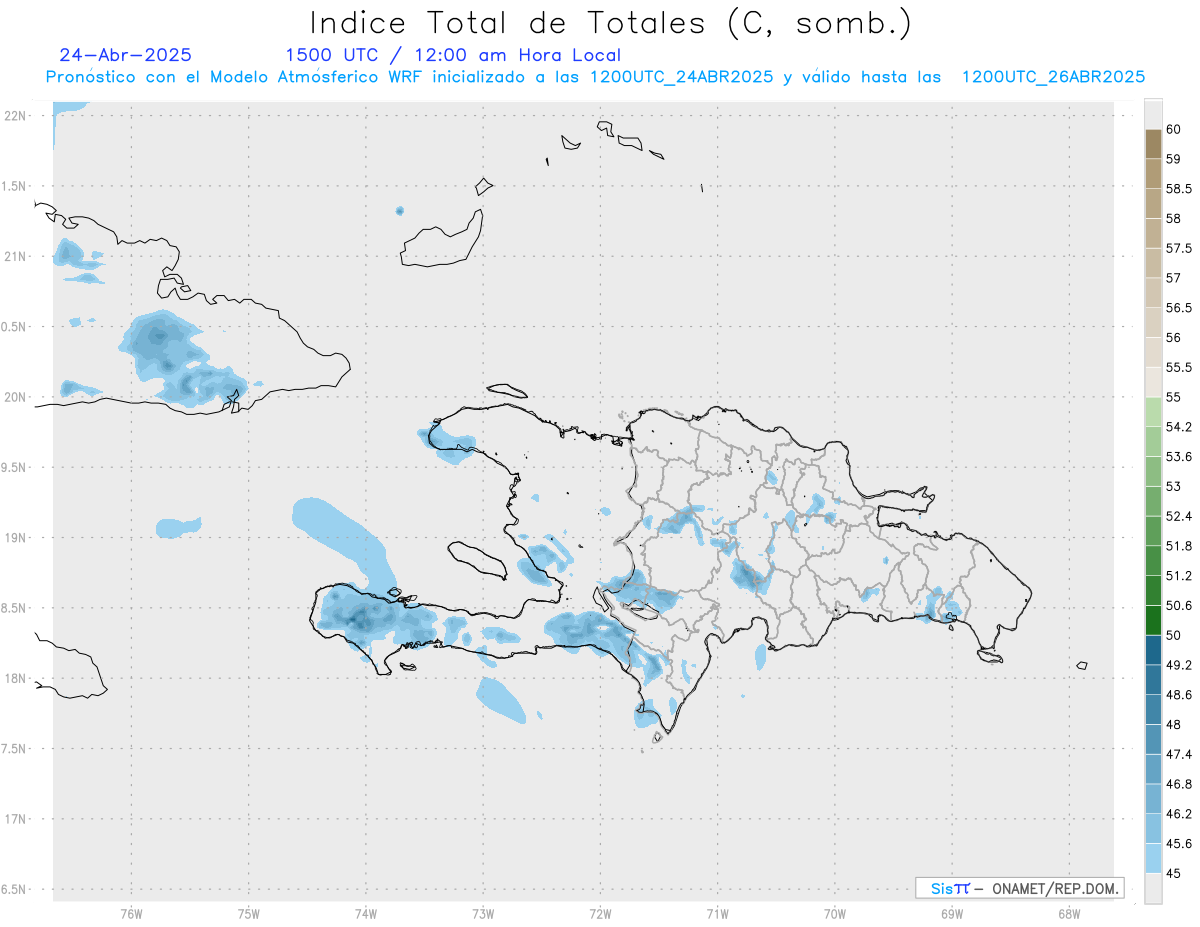
Task: Click the colorbar value '57'
Action: click(x=1174, y=278)
